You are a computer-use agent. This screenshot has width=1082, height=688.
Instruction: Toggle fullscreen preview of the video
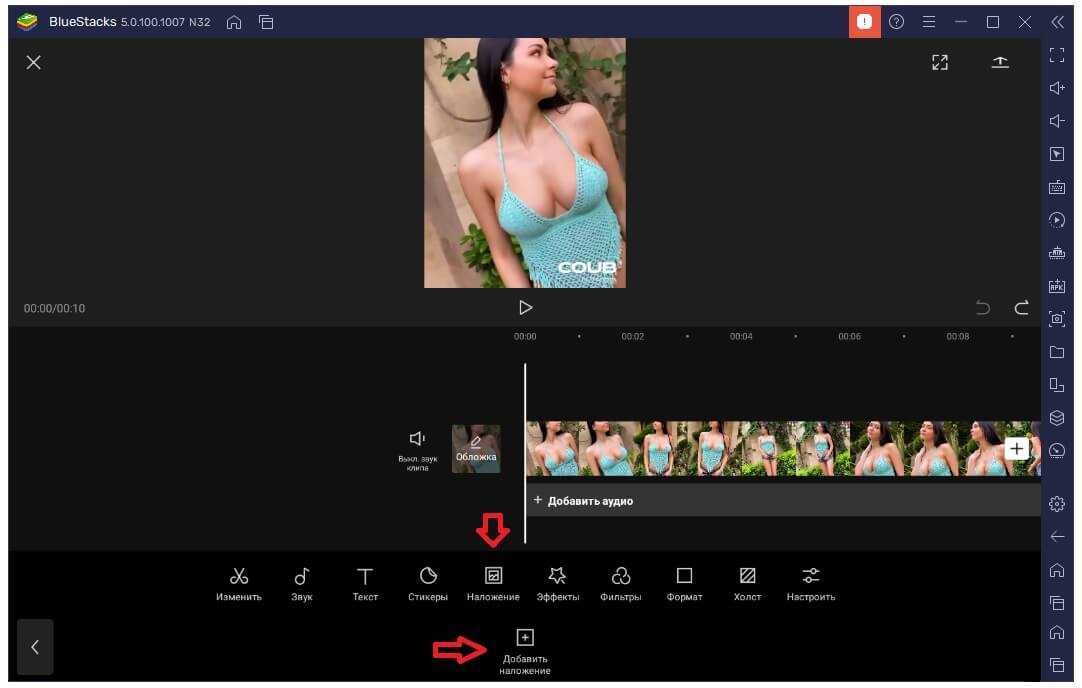tap(939, 63)
